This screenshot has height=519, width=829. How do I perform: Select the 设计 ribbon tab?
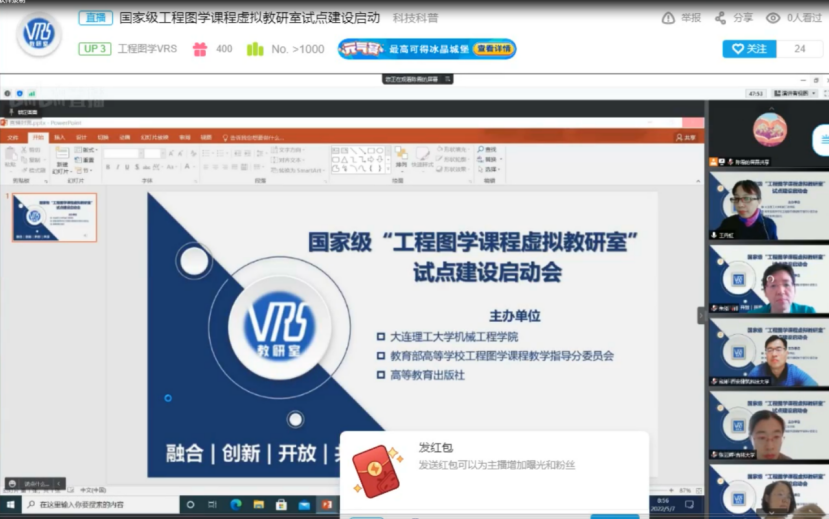(x=81, y=137)
